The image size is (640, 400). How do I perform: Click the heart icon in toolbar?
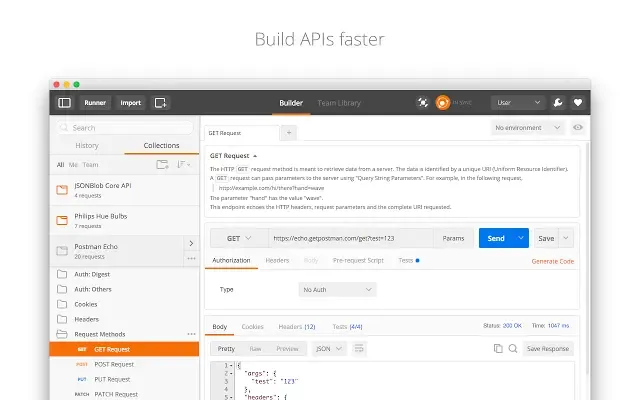(578, 102)
